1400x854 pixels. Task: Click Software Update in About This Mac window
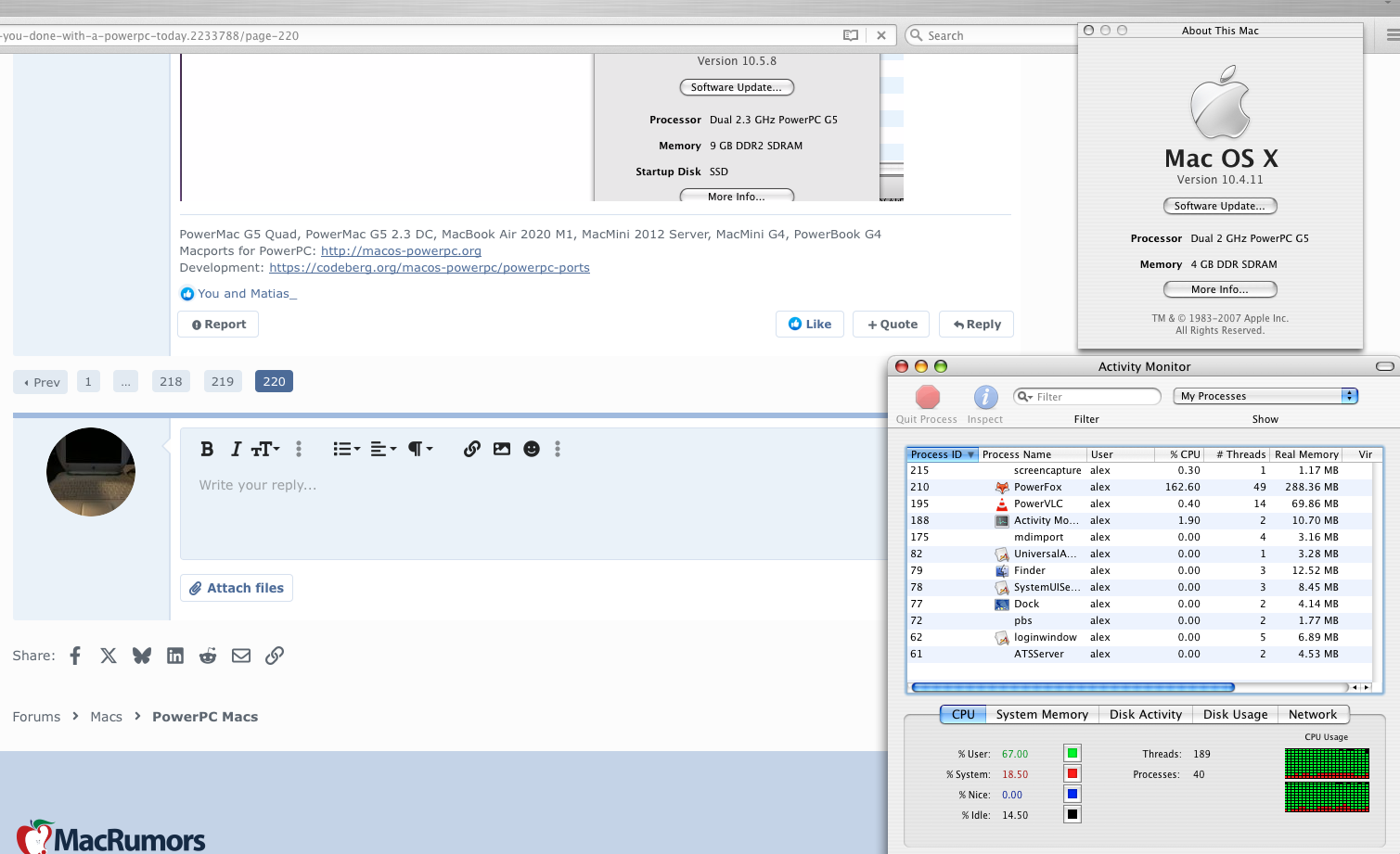1220,206
